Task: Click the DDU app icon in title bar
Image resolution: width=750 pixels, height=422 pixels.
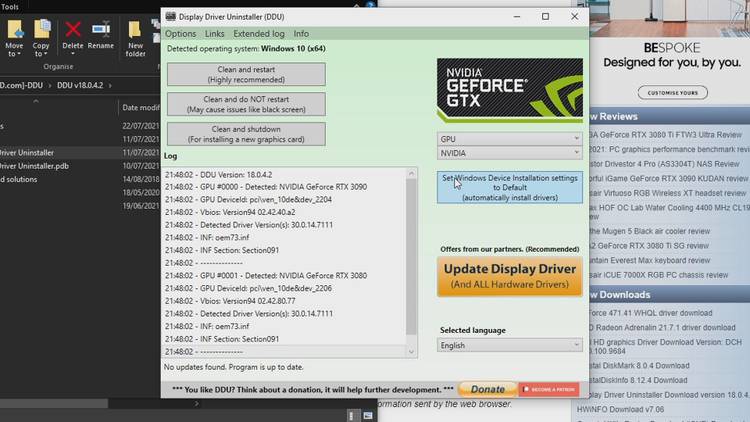Action: coord(170,16)
